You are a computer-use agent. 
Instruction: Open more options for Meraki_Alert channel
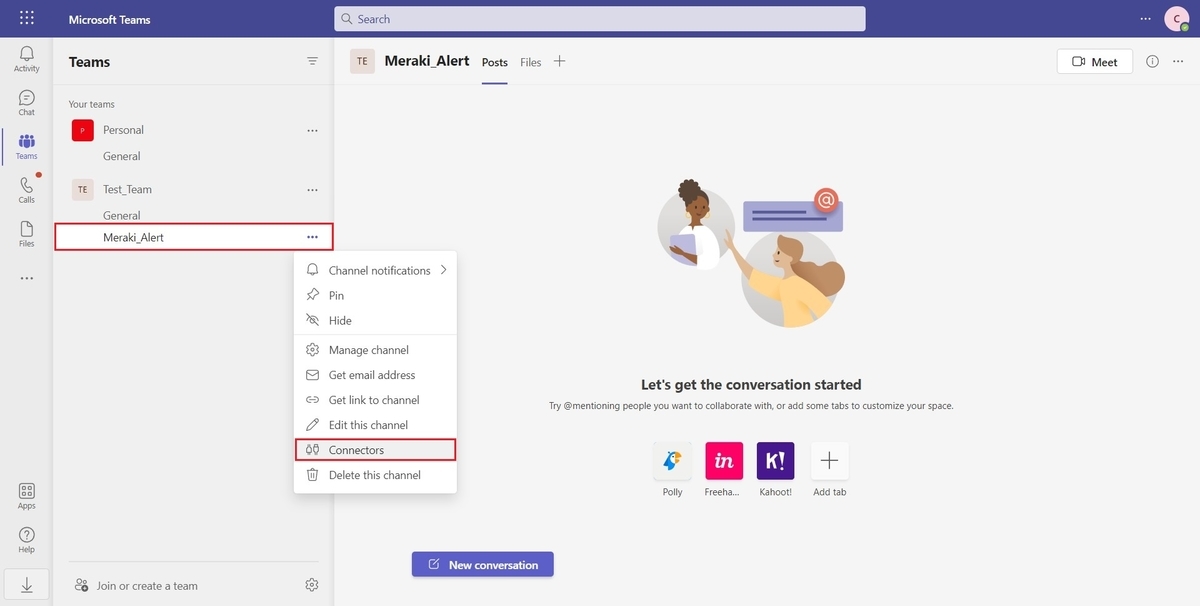(x=312, y=237)
